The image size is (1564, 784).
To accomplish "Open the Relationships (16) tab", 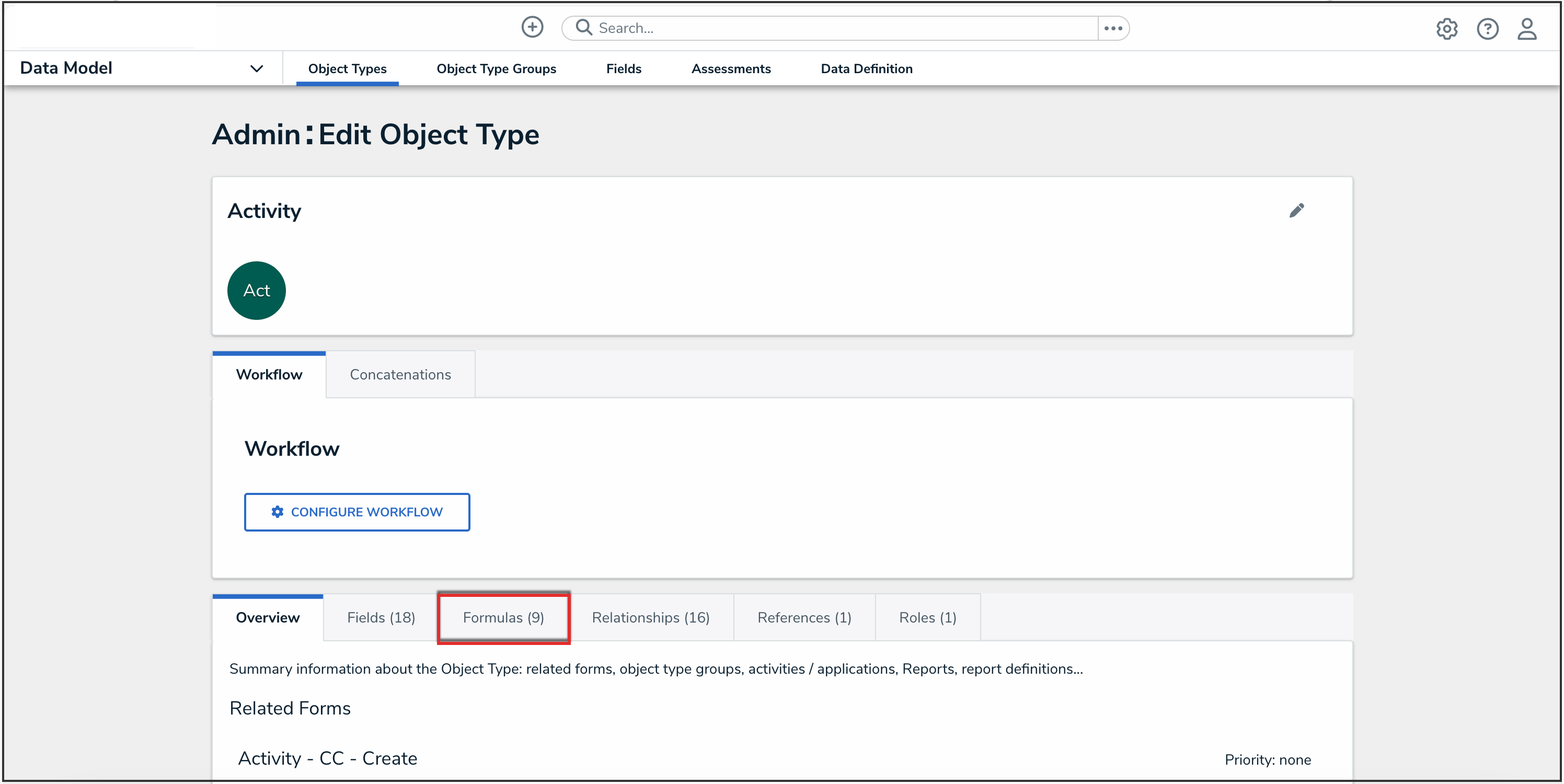I will tap(650, 617).
